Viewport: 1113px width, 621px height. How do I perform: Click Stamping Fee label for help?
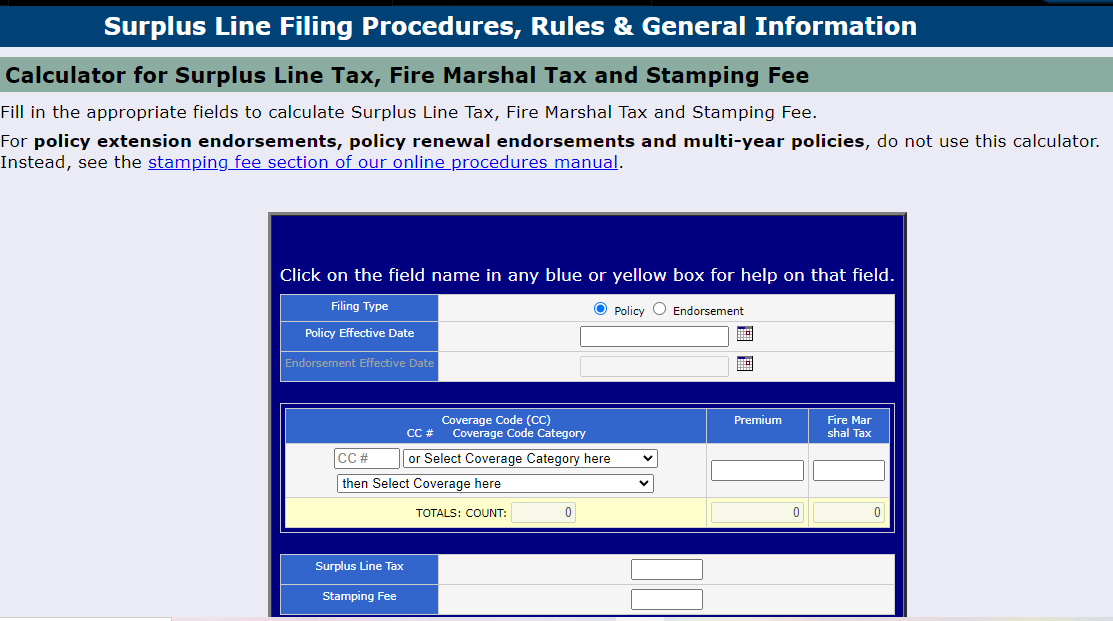[x=358, y=598]
